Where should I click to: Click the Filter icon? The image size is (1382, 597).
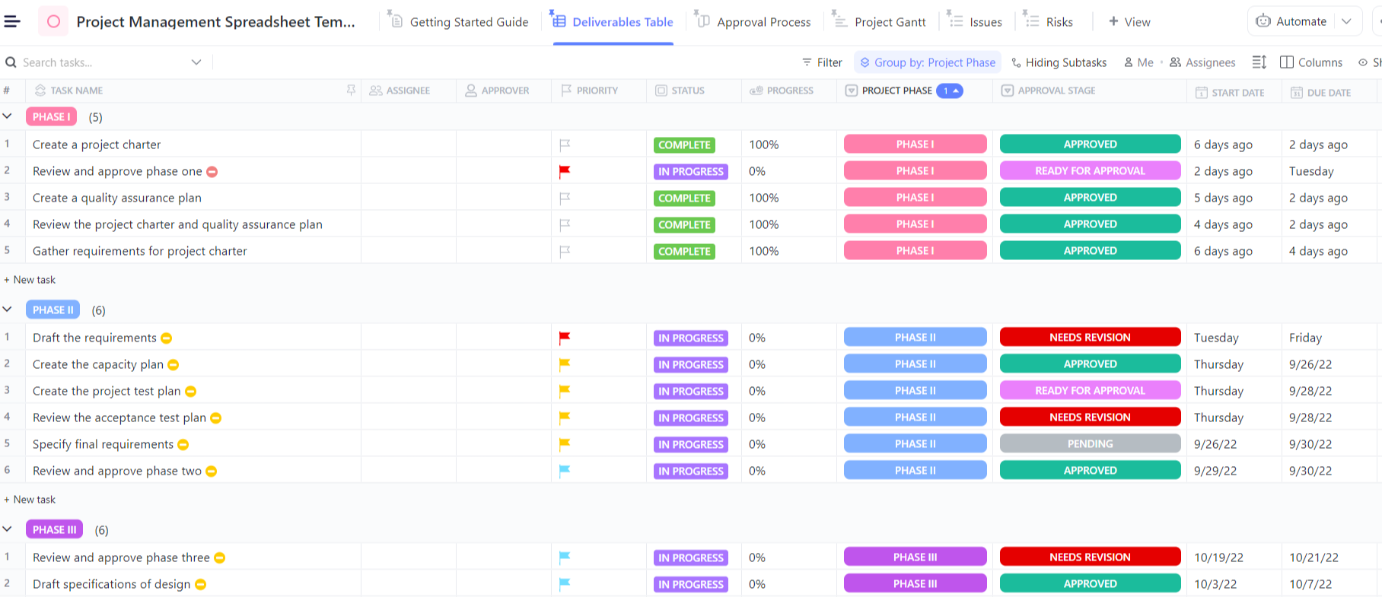click(806, 62)
